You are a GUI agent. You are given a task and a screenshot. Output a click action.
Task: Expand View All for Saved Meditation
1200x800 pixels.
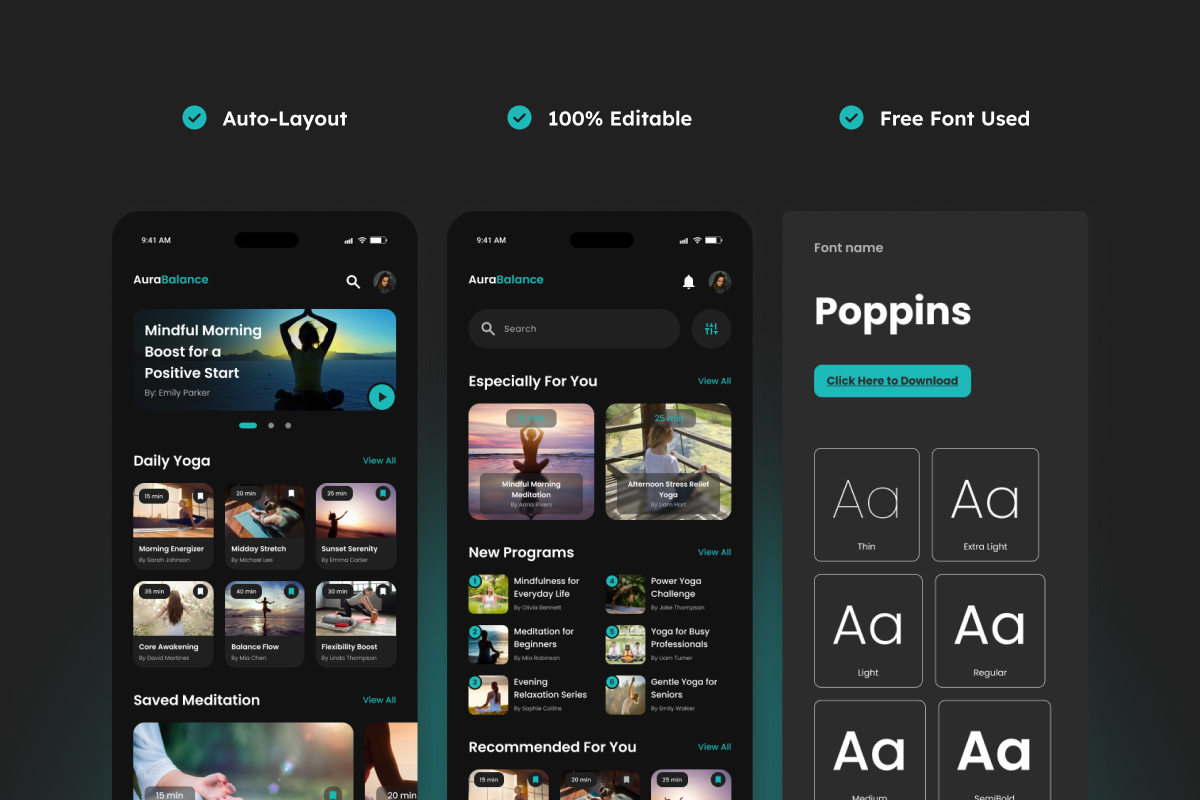pos(379,700)
